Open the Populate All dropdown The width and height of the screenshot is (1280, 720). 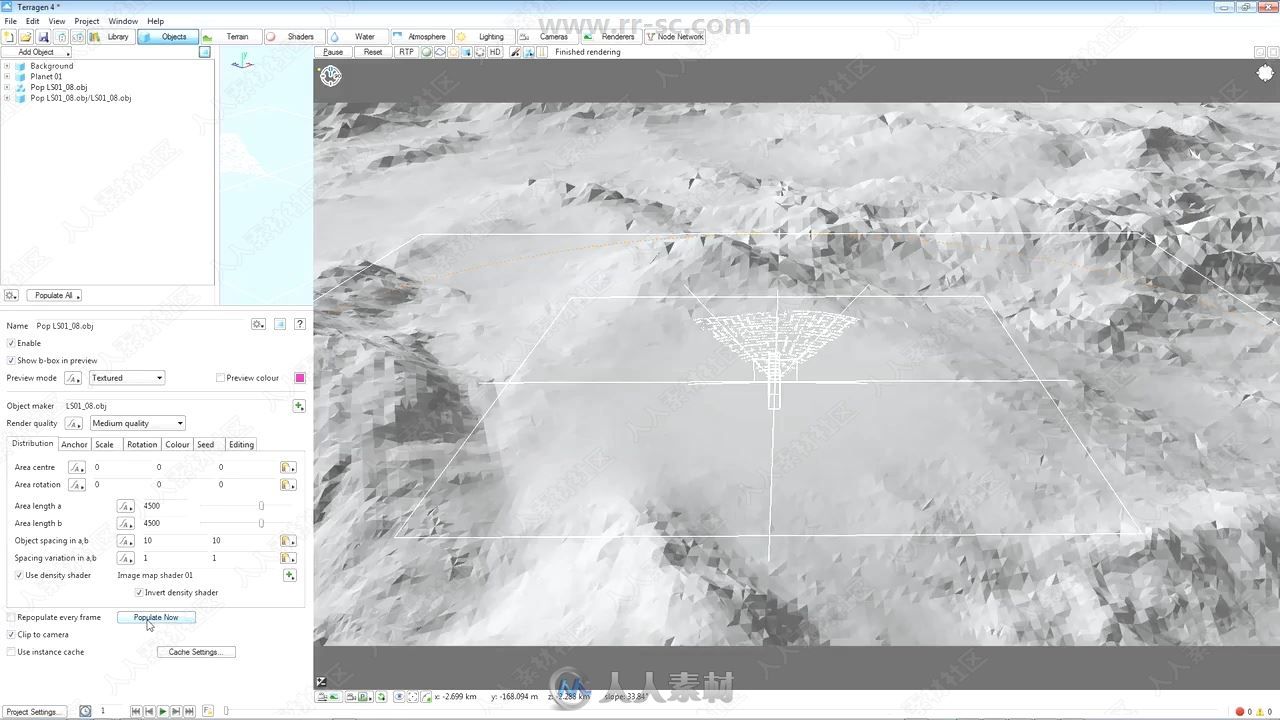pyautogui.click(x=54, y=295)
